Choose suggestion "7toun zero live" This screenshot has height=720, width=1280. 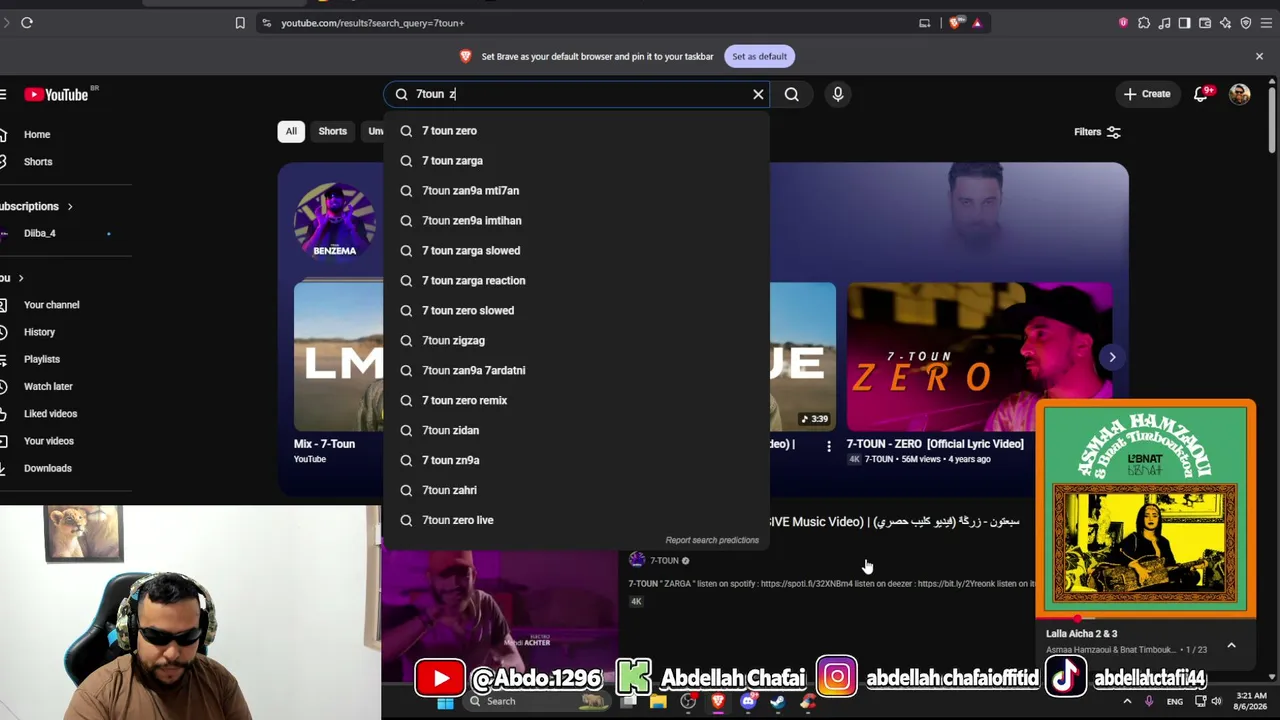pyautogui.click(x=577, y=521)
